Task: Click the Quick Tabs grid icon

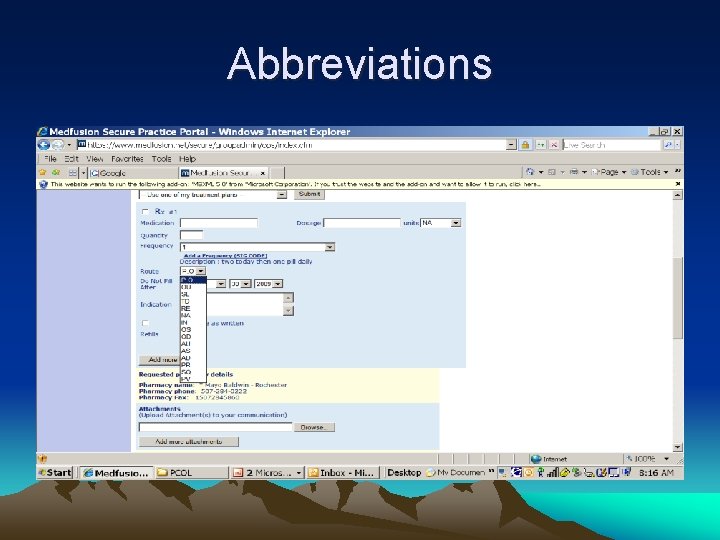Action: (73, 173)
